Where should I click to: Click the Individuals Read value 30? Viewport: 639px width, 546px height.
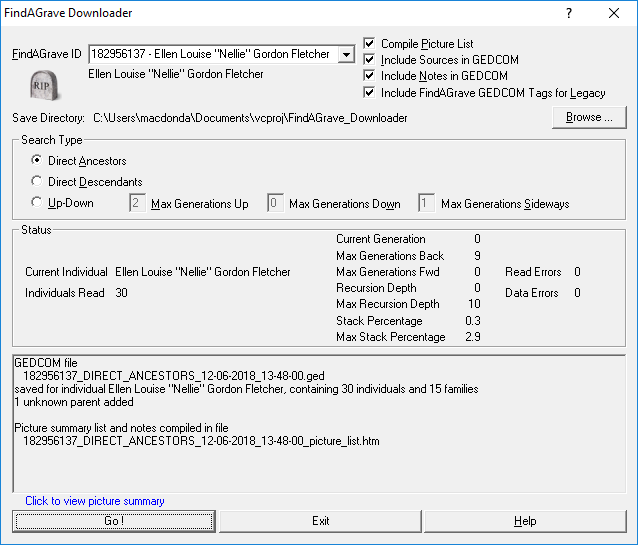(x=121, y=293)
